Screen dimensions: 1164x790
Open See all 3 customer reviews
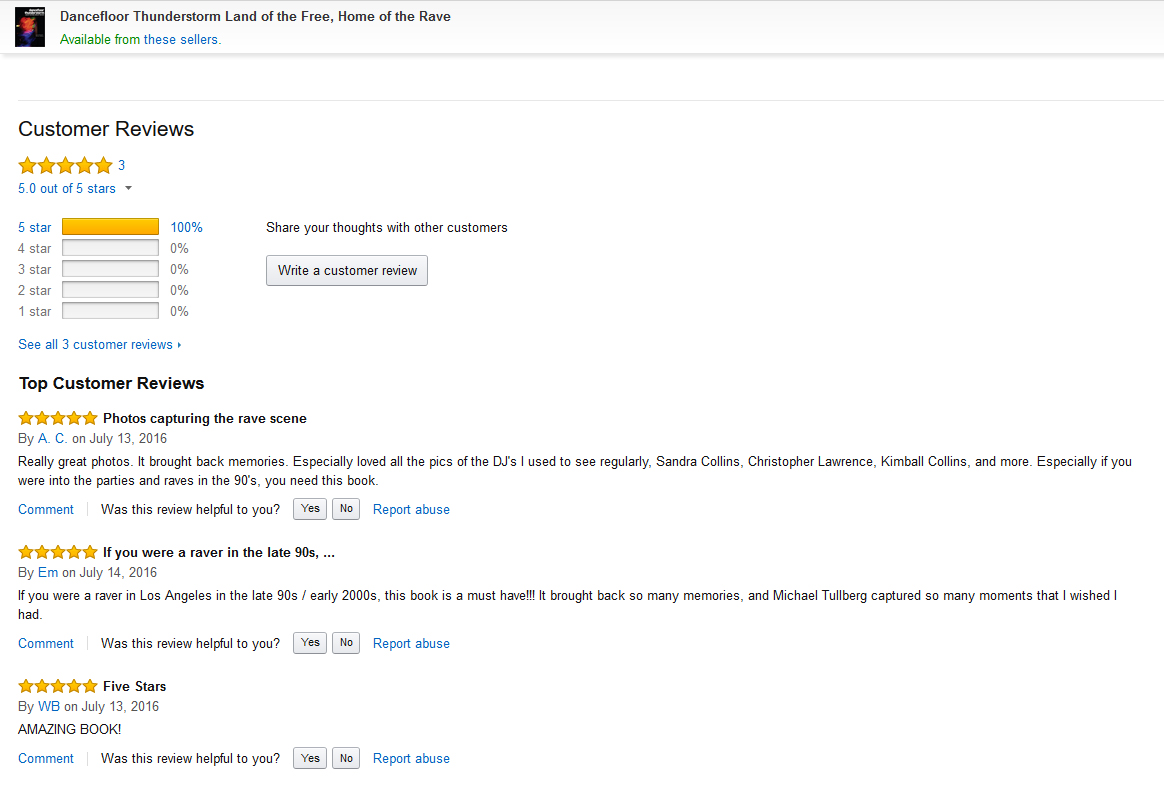[99, 345]
